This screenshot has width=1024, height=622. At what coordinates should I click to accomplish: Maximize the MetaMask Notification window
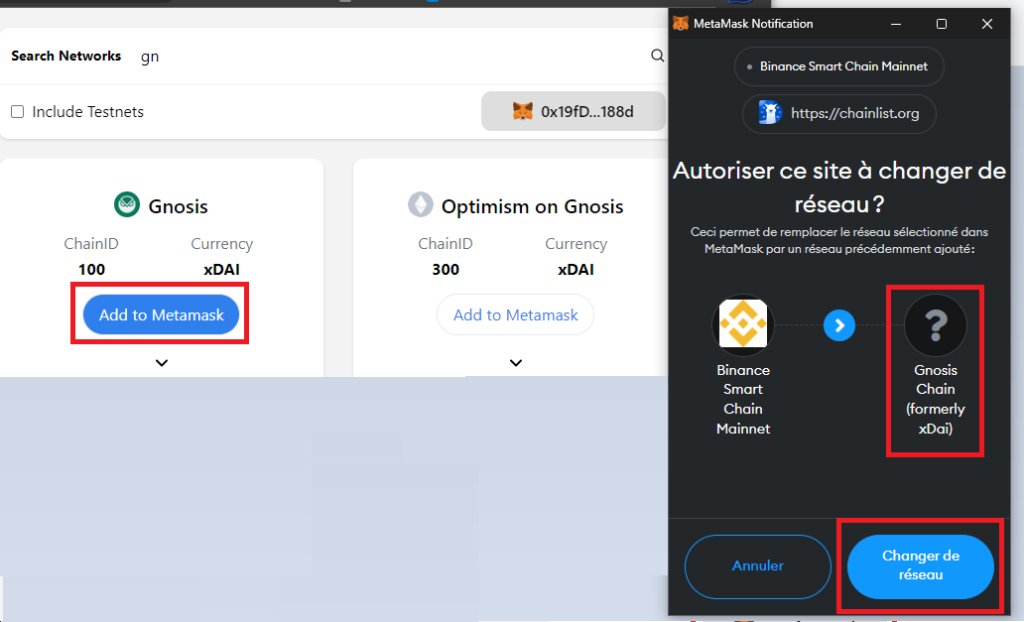tap(941, 24)
